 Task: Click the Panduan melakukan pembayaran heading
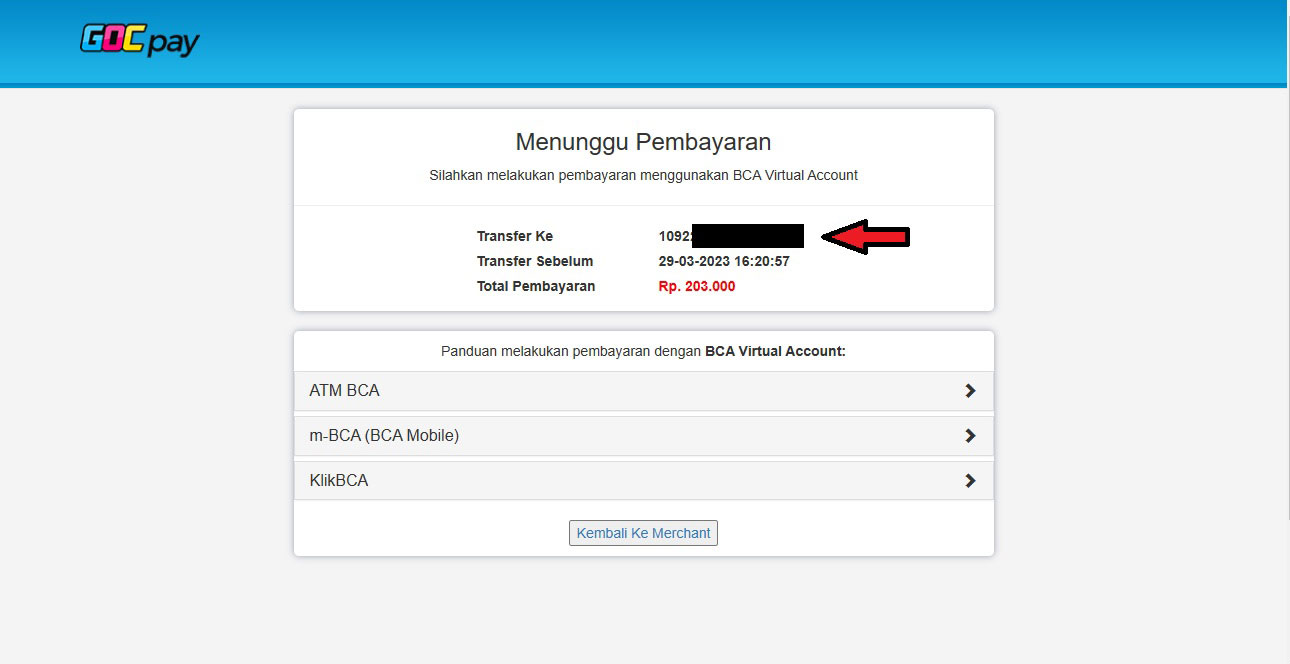643,352
